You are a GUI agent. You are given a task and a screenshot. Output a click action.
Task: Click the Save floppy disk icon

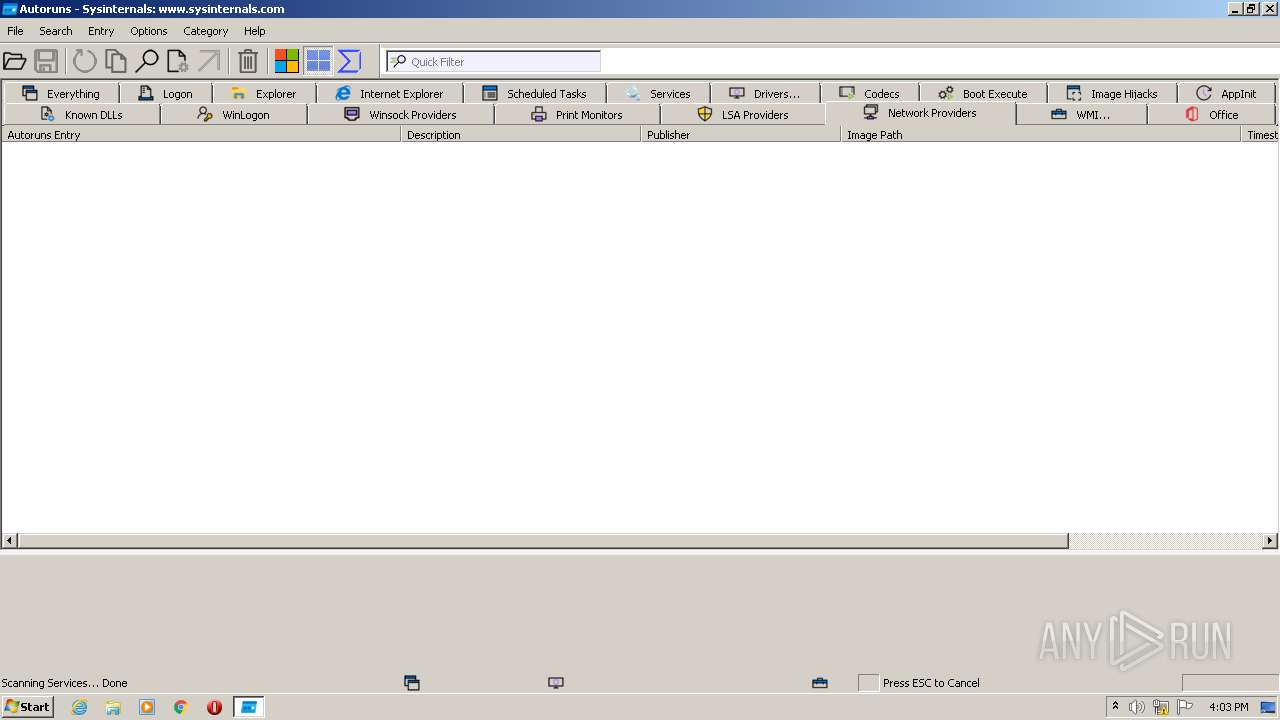[x=46, y=61]
